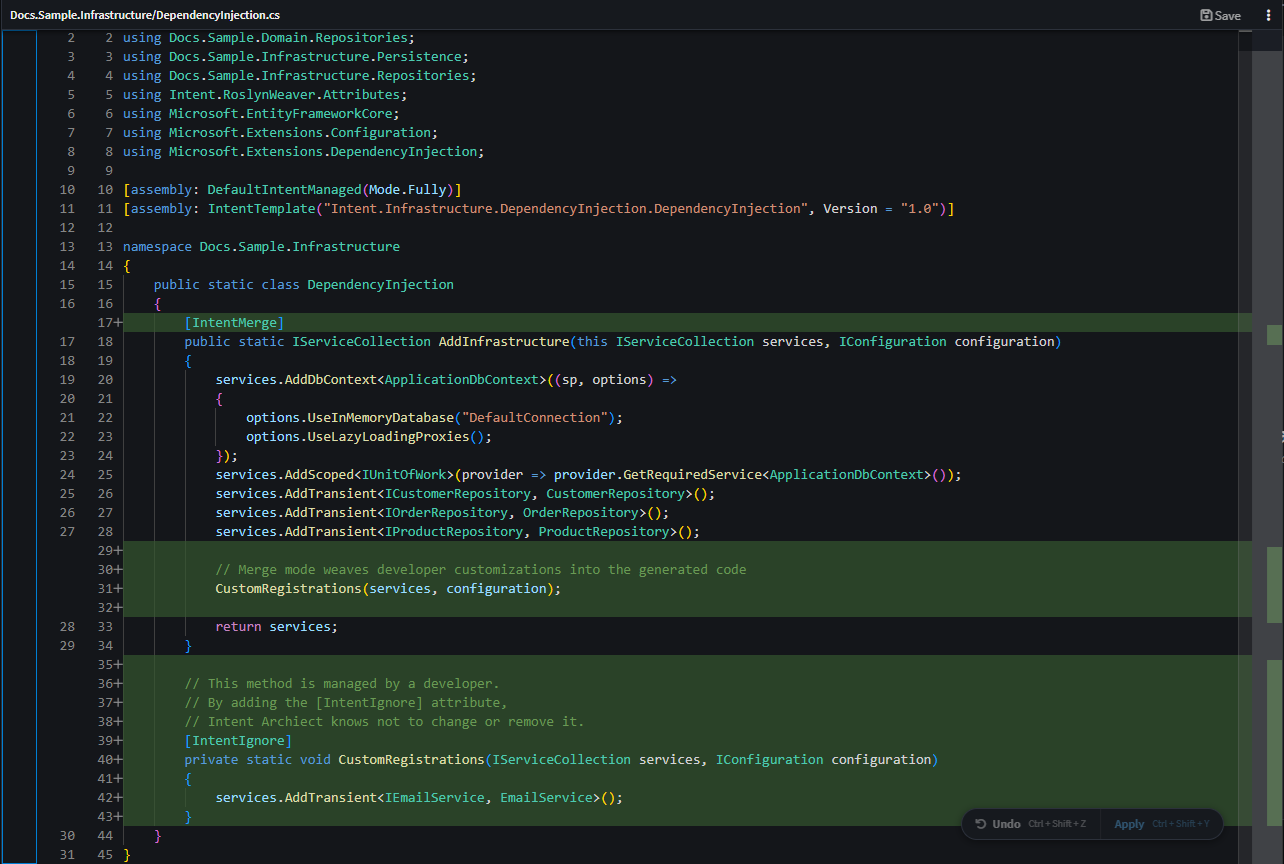Click the 'Intent Archiect knows not to change' comment
The image size is (1284, 864).
[x=384, y=721]
